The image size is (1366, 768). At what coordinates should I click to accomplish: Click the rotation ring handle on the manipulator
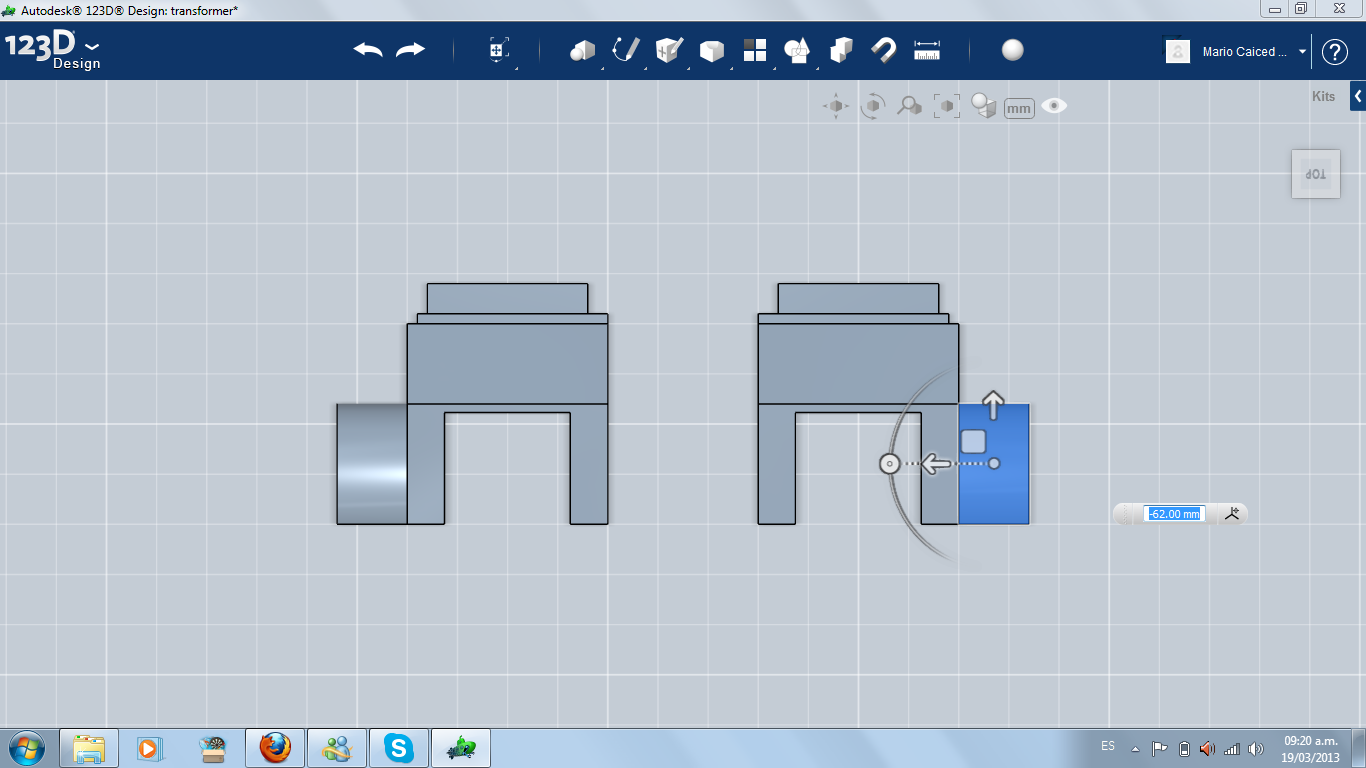pos(889,464)
